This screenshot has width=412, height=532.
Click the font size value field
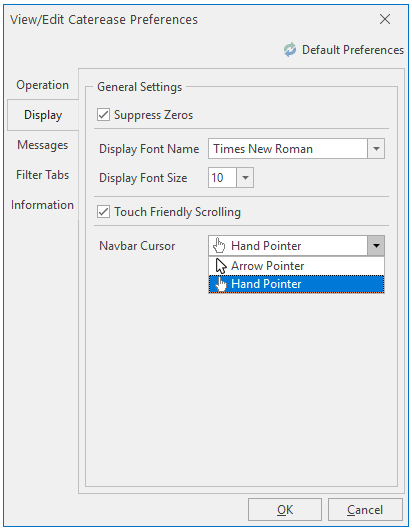pyautogui.click(x=222, y=177)
